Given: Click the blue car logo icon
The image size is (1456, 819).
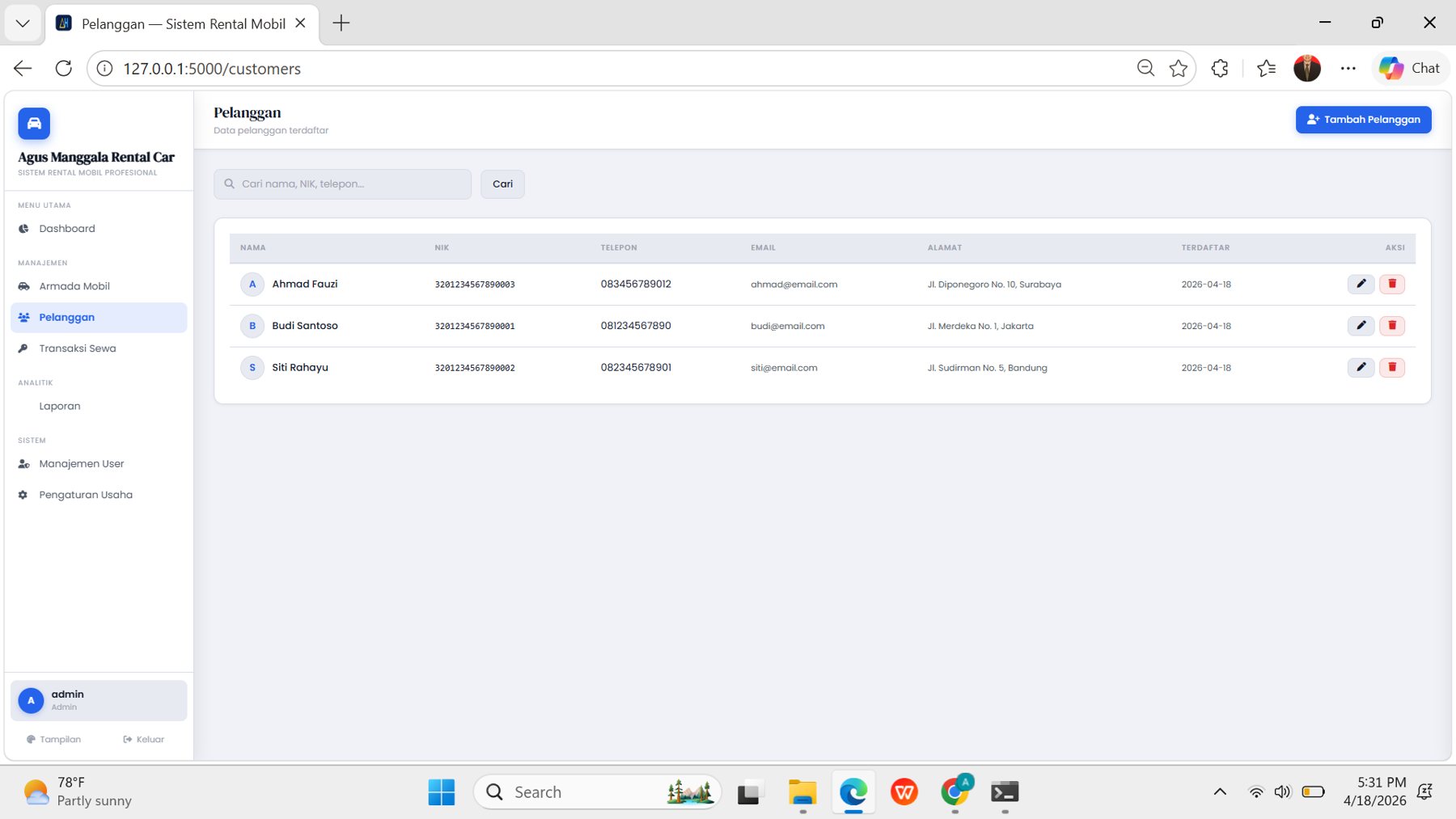Looking at the screenshot, I should pos(34,124).
